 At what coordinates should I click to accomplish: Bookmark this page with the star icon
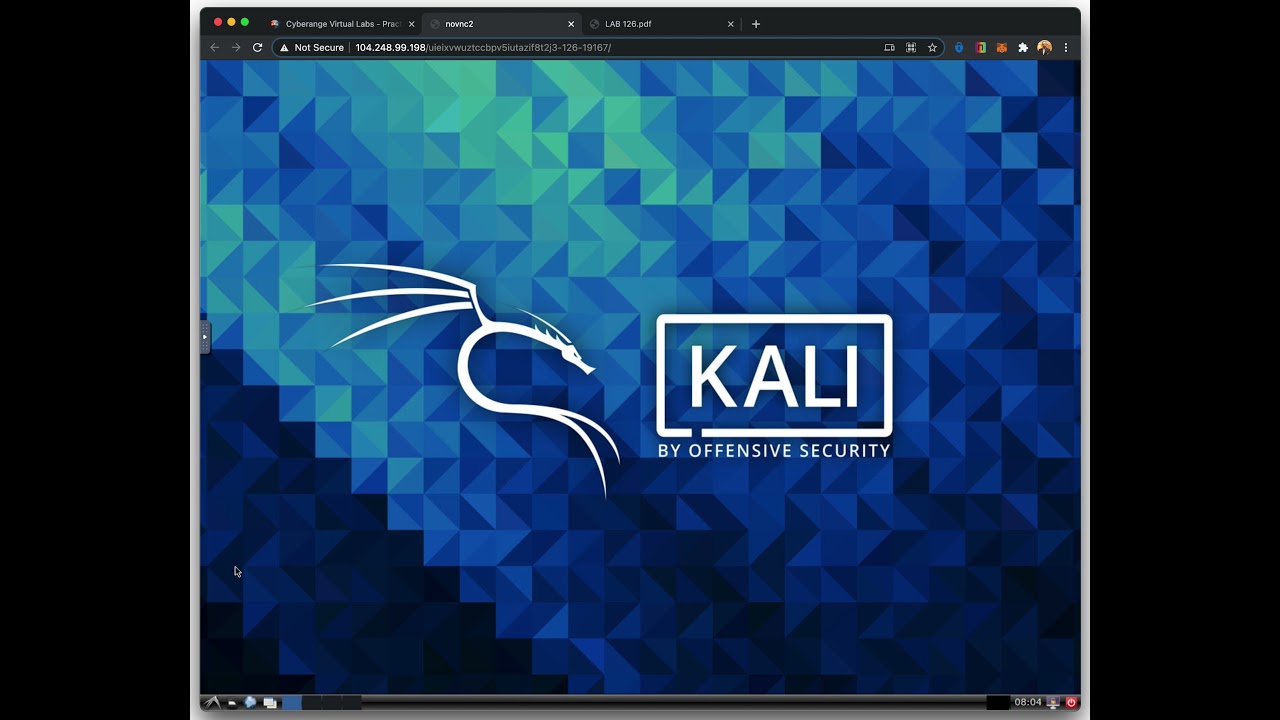[x=932, y=47]
